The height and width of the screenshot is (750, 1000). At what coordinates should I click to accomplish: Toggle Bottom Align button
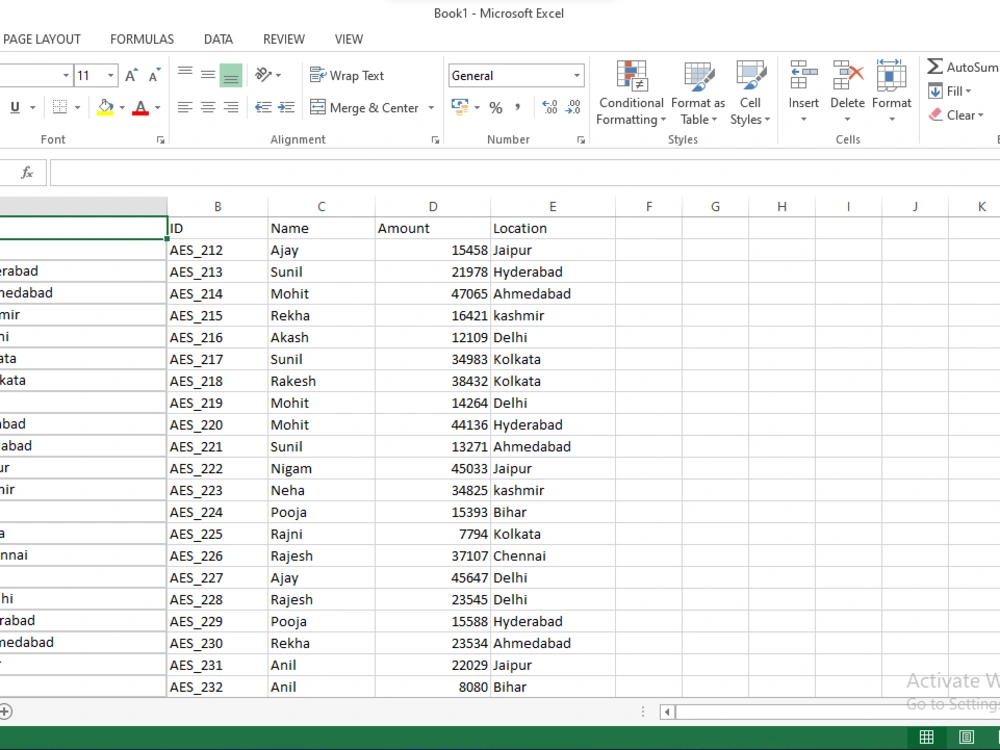[231, 75]
